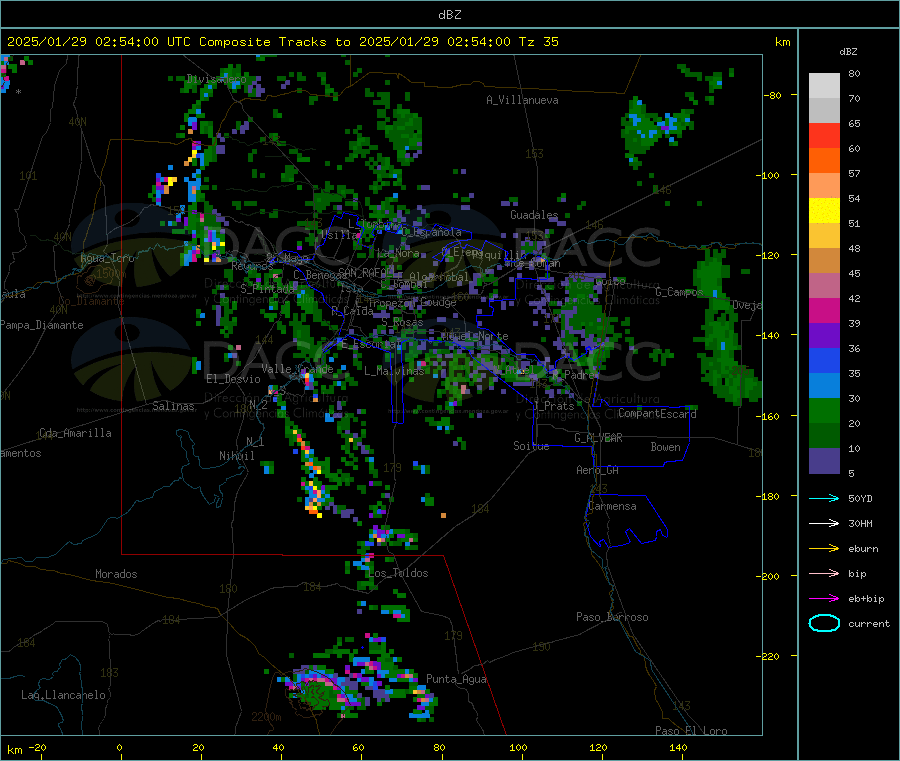Select the purple 5 dBZ color swatch

pos(824,461)
